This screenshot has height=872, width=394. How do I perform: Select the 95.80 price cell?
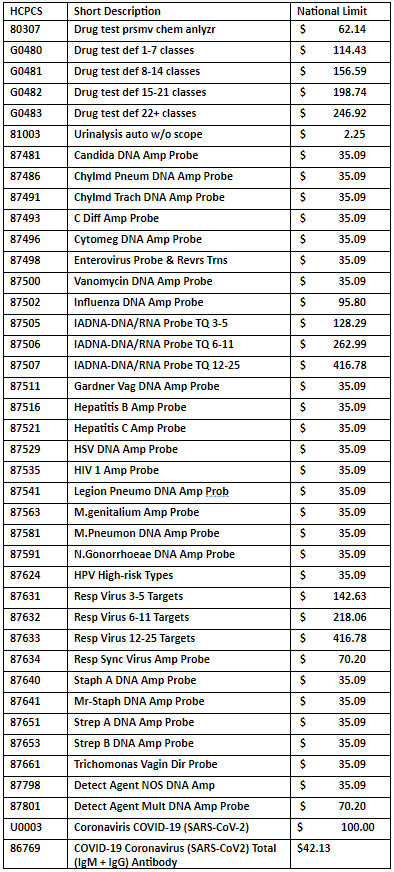(340, 303)
